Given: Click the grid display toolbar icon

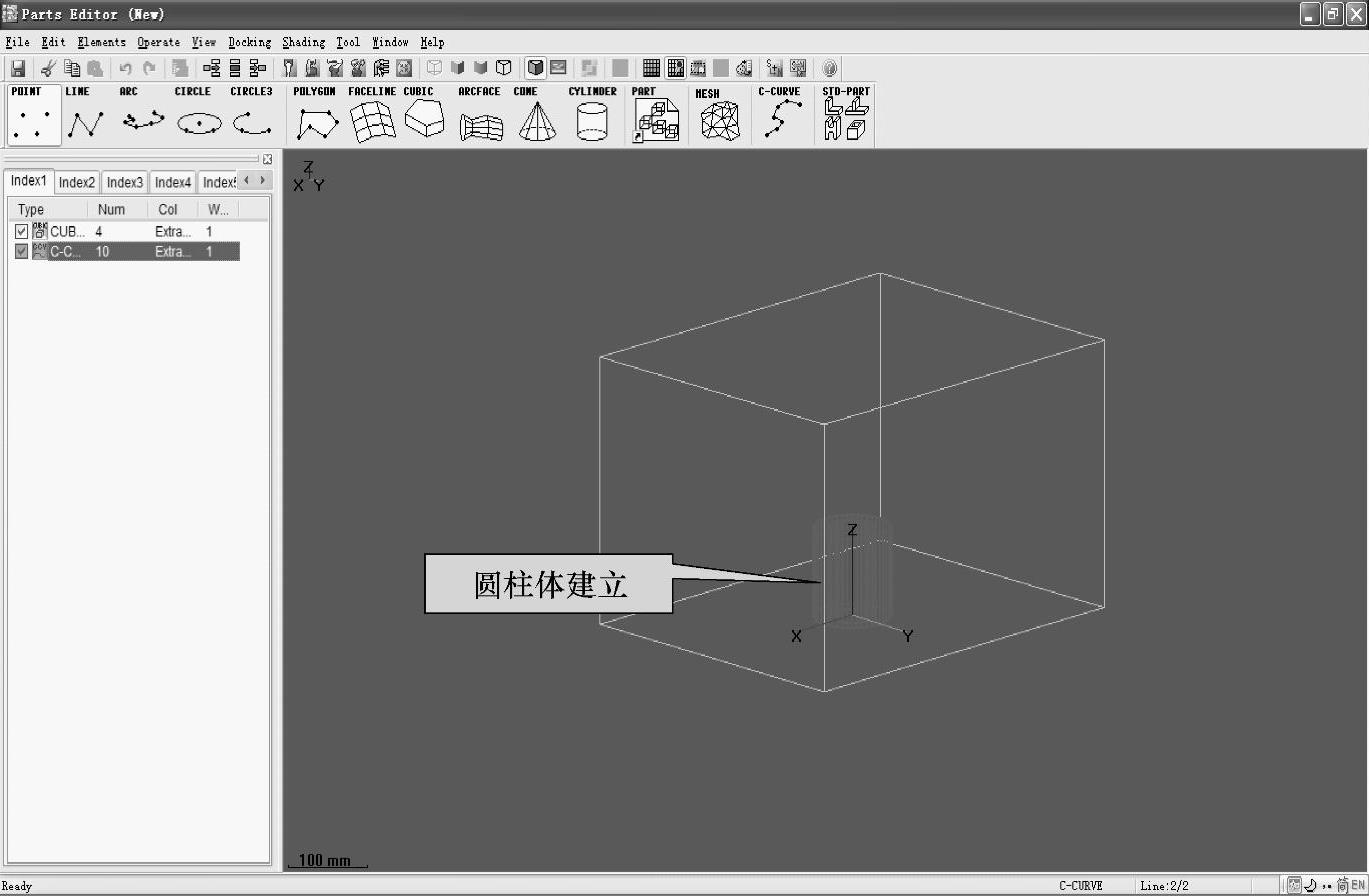Looking at the screenshot, I should pyautogui.click(x=651, y=68).
